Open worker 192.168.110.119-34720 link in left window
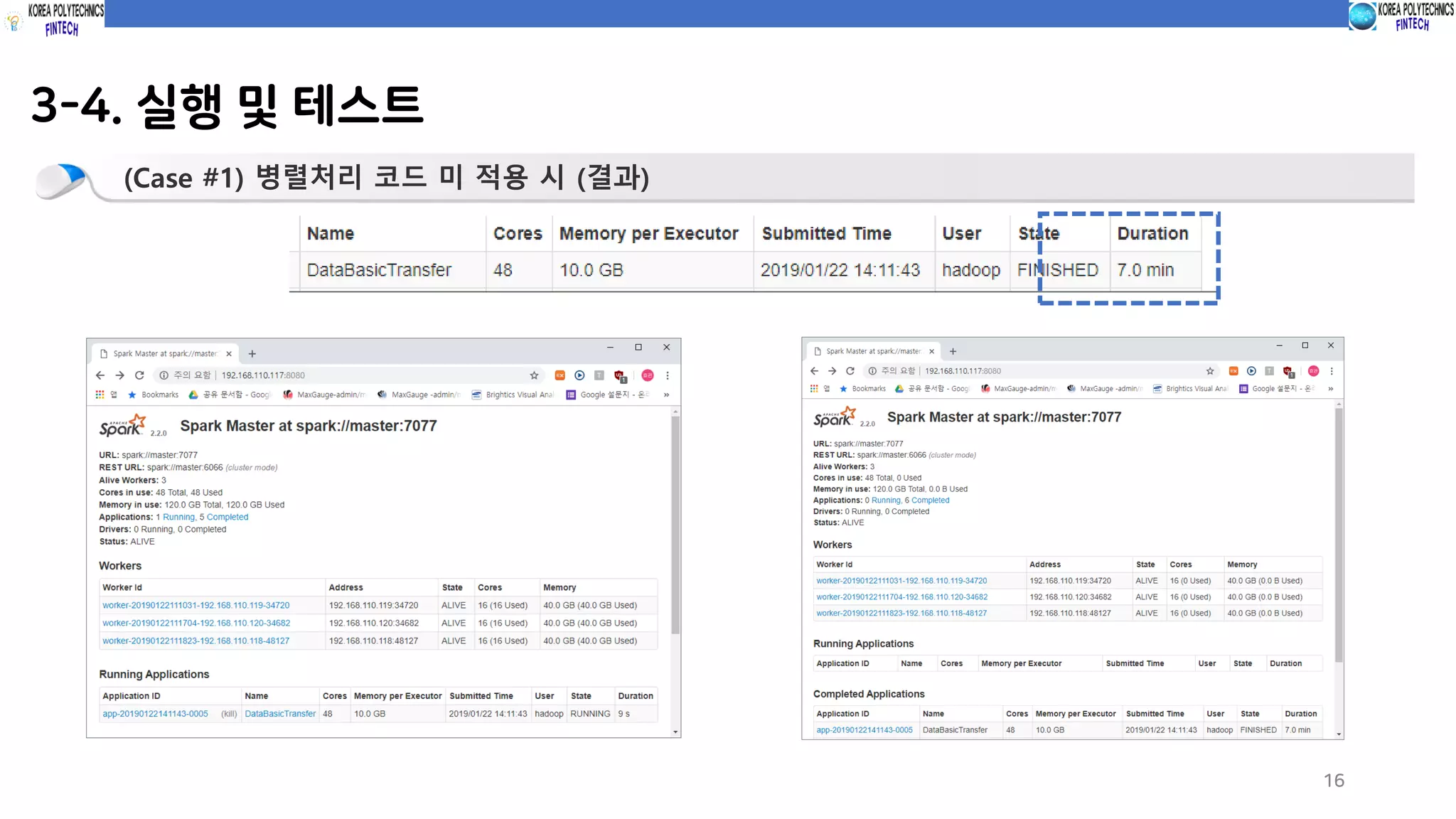Image resolution: width=1456 pixels, height=819 pixels. pos(196,606)
